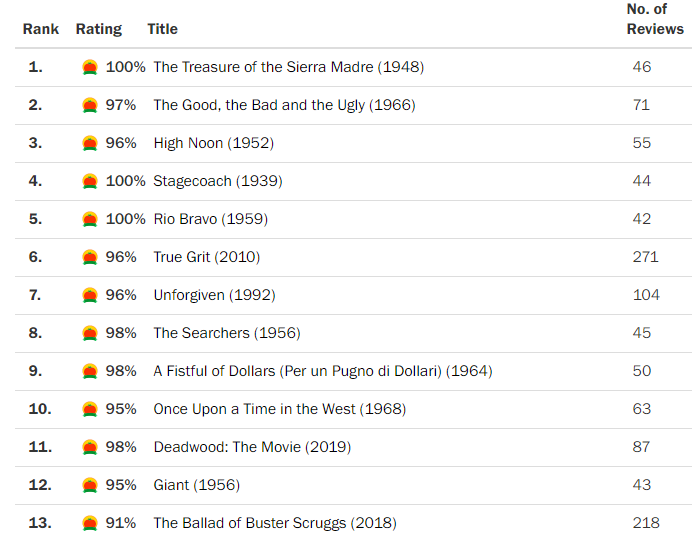This screenshot has width=692, height=533.
Task: Click the fresh rating icon beside Unforgiven
Action: tap(90, 295)
